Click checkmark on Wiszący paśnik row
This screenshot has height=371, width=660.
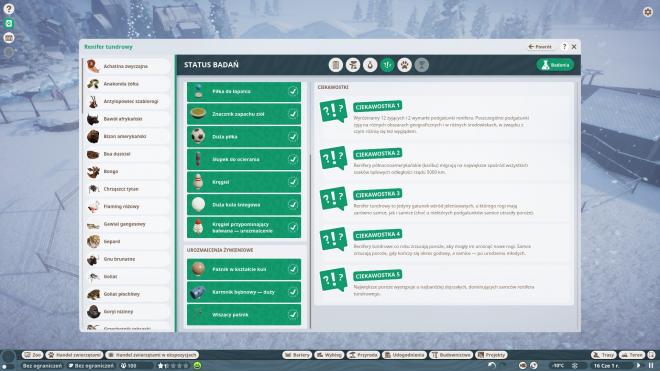[293, 315]
